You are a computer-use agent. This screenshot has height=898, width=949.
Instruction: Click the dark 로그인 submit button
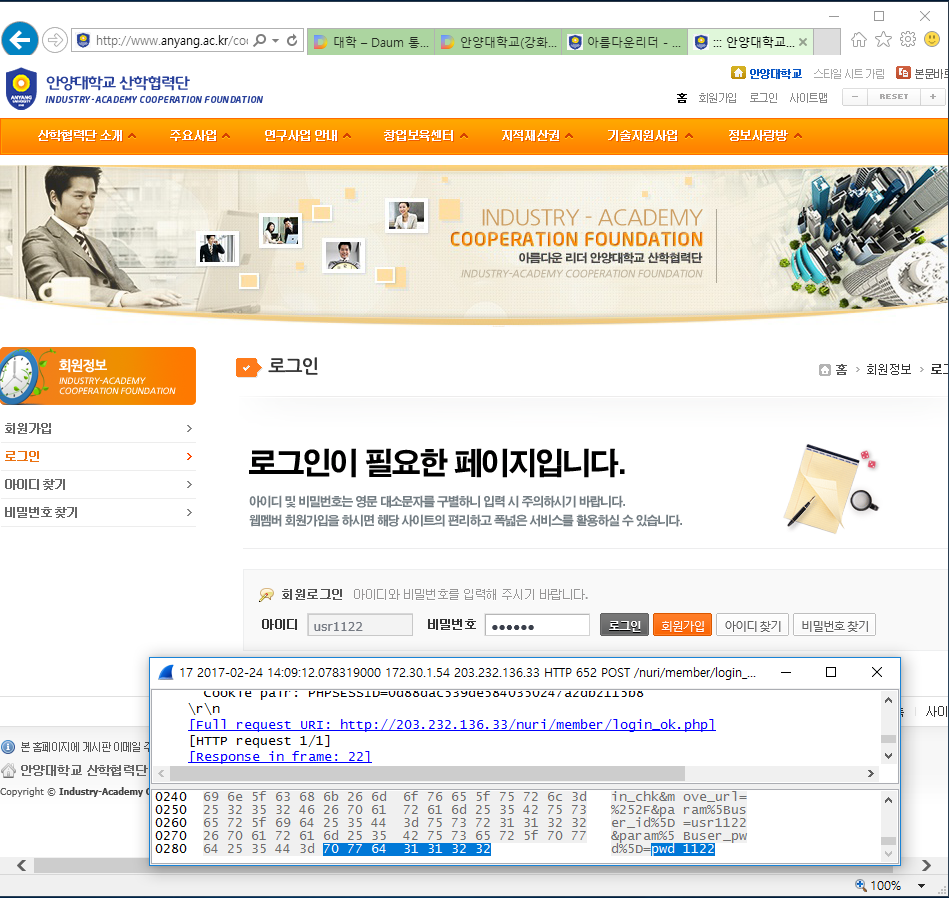tap(624, 625)
